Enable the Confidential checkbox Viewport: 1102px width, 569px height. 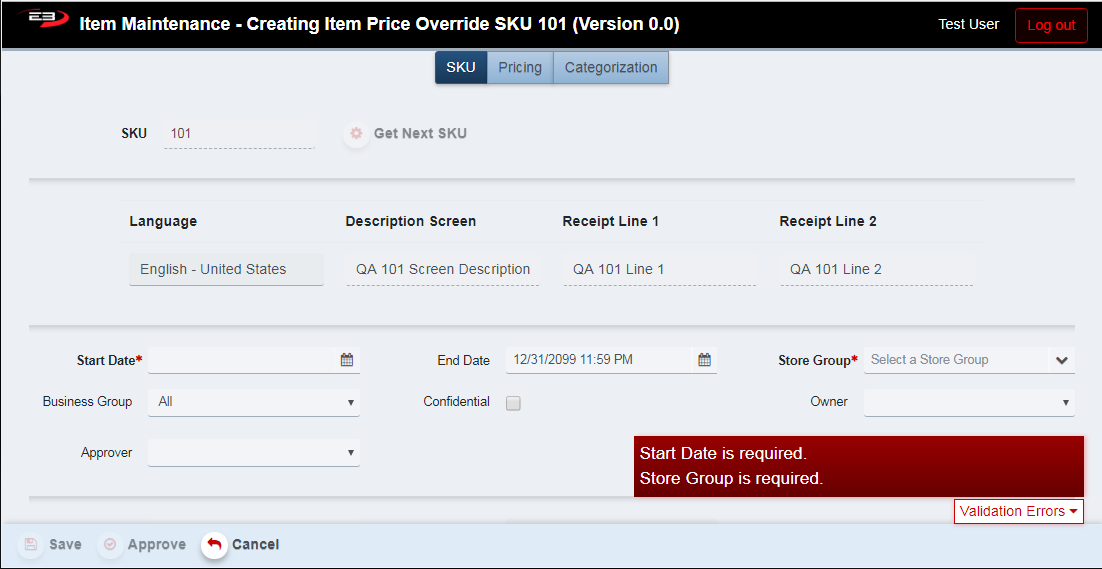point(513,403)
